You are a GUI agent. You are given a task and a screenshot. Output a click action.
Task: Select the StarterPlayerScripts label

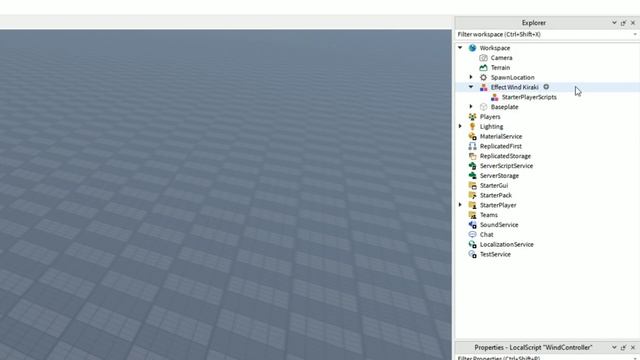click(529, 97)
